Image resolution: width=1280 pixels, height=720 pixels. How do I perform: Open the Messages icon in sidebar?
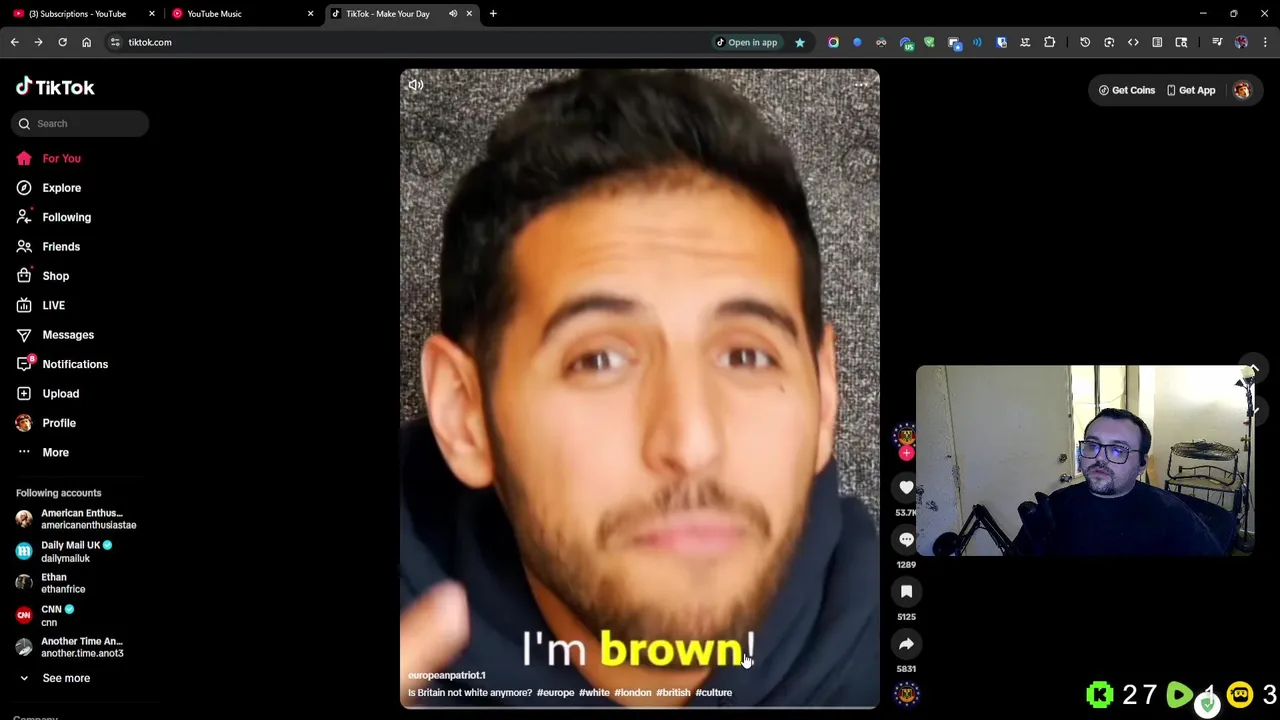24,335
